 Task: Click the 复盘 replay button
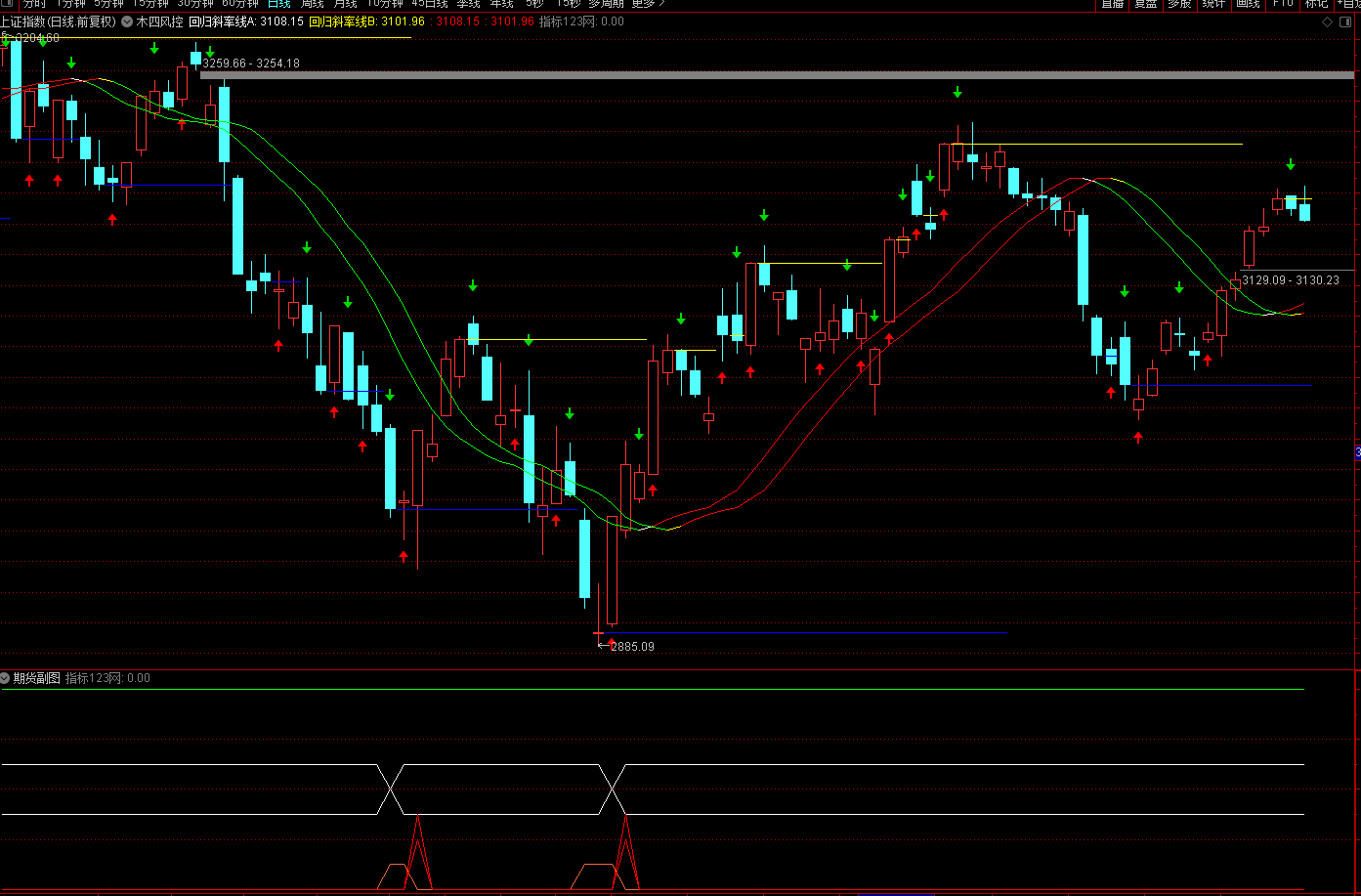coord(1146,4)
